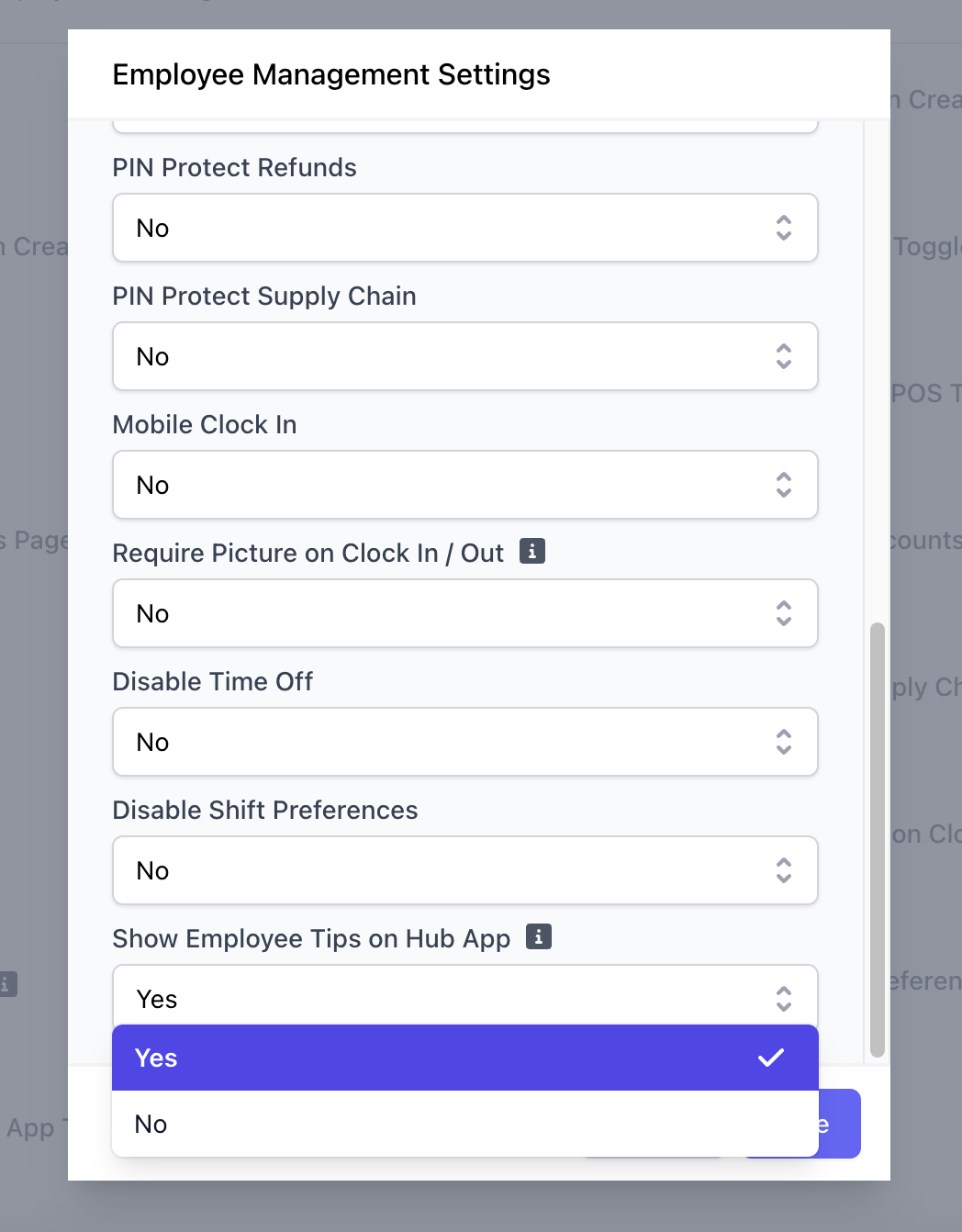Click the Disable Time Off label
This screenshot has width=962, height=1232.
click(213, 681)
